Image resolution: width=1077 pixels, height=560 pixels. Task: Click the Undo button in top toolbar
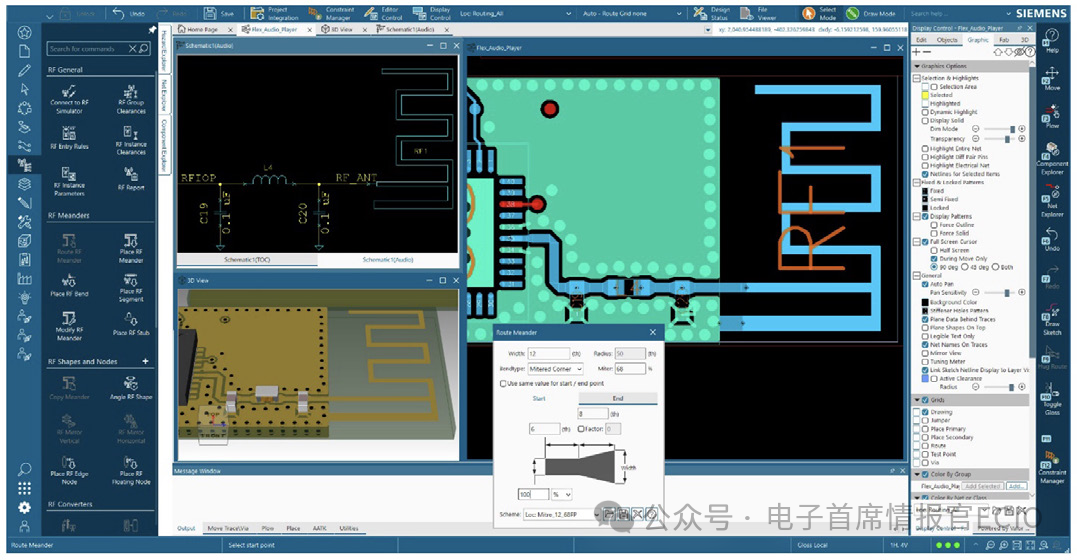coord(128,13)
